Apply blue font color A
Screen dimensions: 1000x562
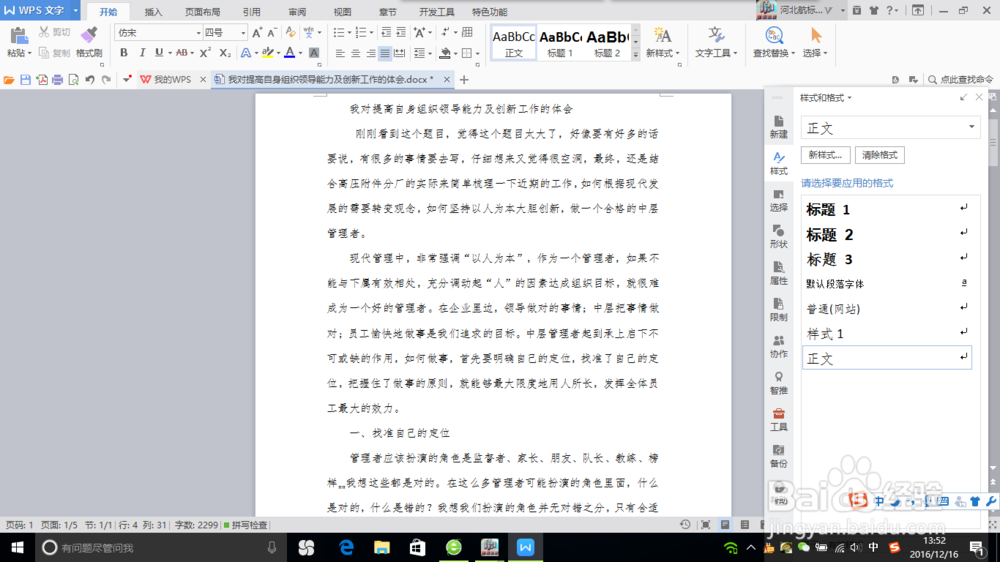290,54
